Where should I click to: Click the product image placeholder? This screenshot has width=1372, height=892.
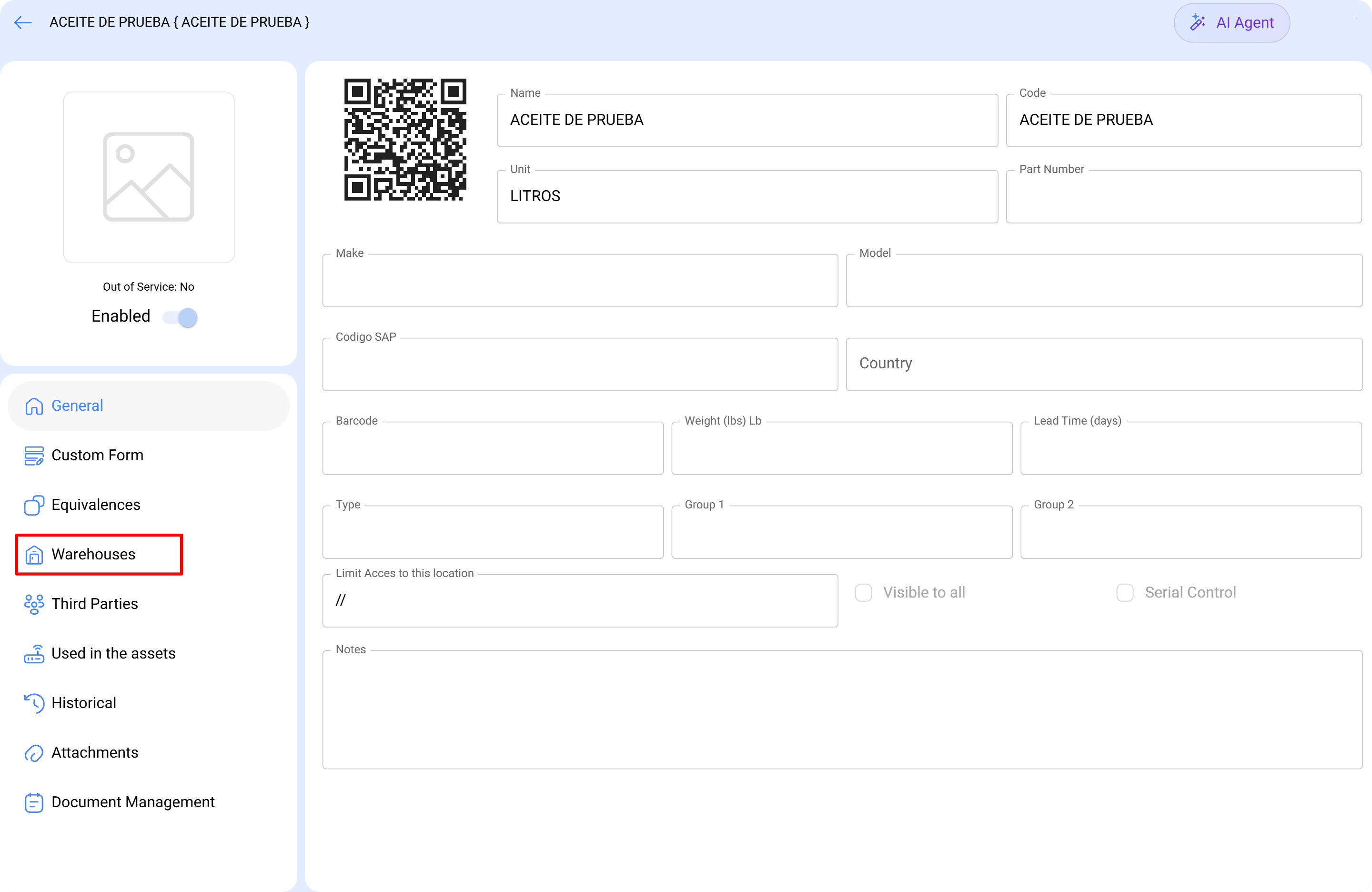coord(149,177)
